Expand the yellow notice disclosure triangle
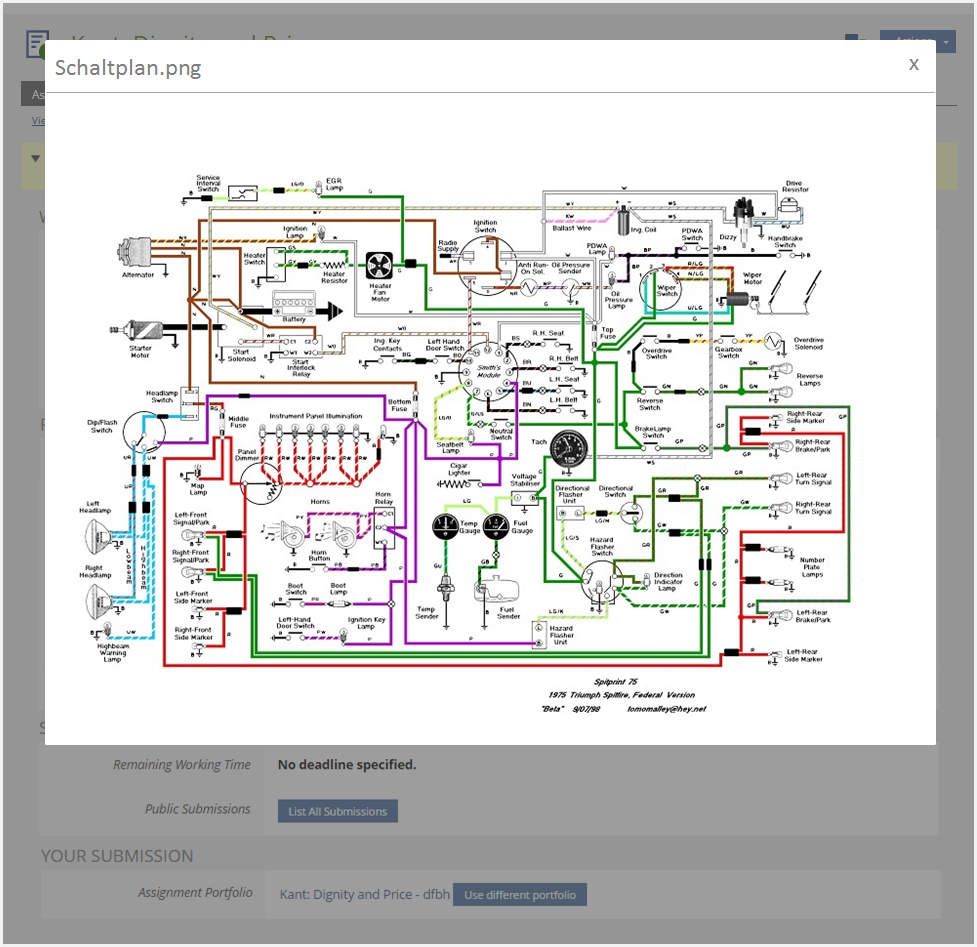The height and width of the screenshot is (947, 977). click(x=35, y=158)
